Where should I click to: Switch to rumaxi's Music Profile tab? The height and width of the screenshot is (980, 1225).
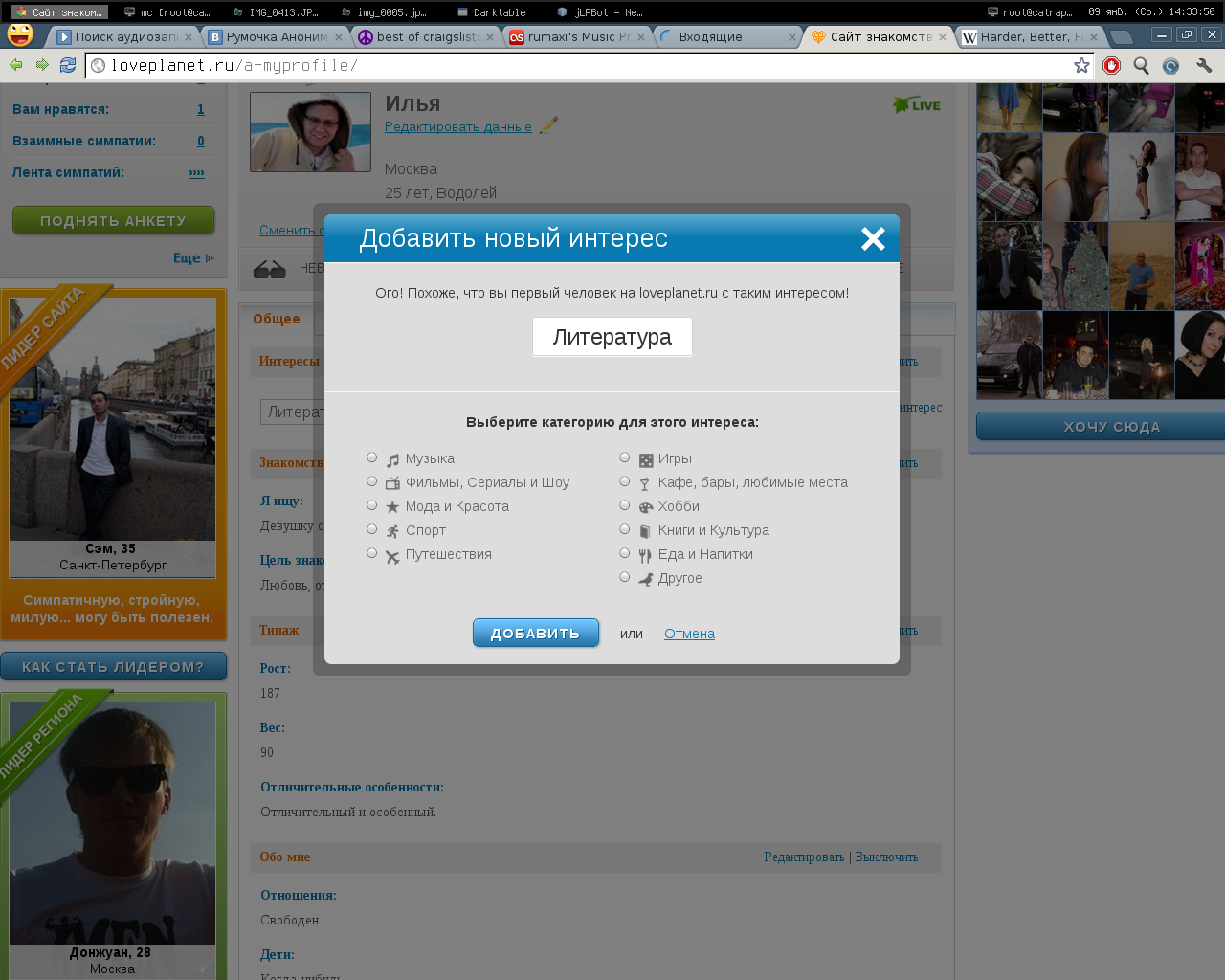tap(578, 36)
